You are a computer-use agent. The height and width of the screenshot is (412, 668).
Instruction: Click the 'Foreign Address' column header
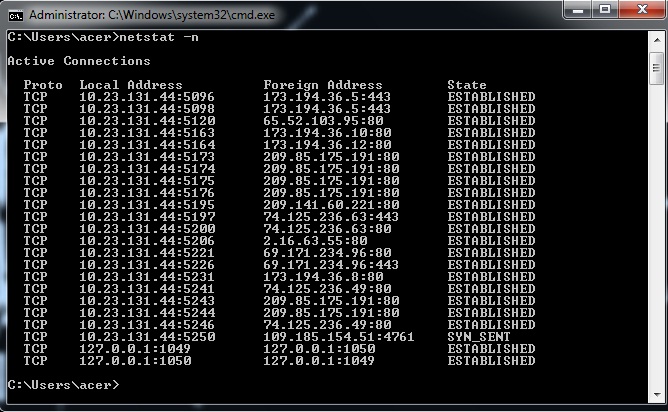(322, 85)
